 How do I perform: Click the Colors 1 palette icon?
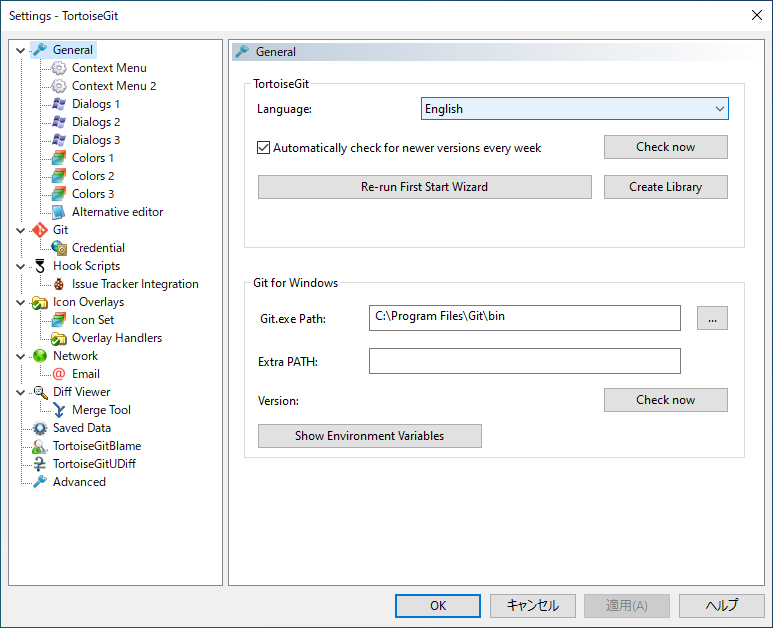[x=59, y=158]
